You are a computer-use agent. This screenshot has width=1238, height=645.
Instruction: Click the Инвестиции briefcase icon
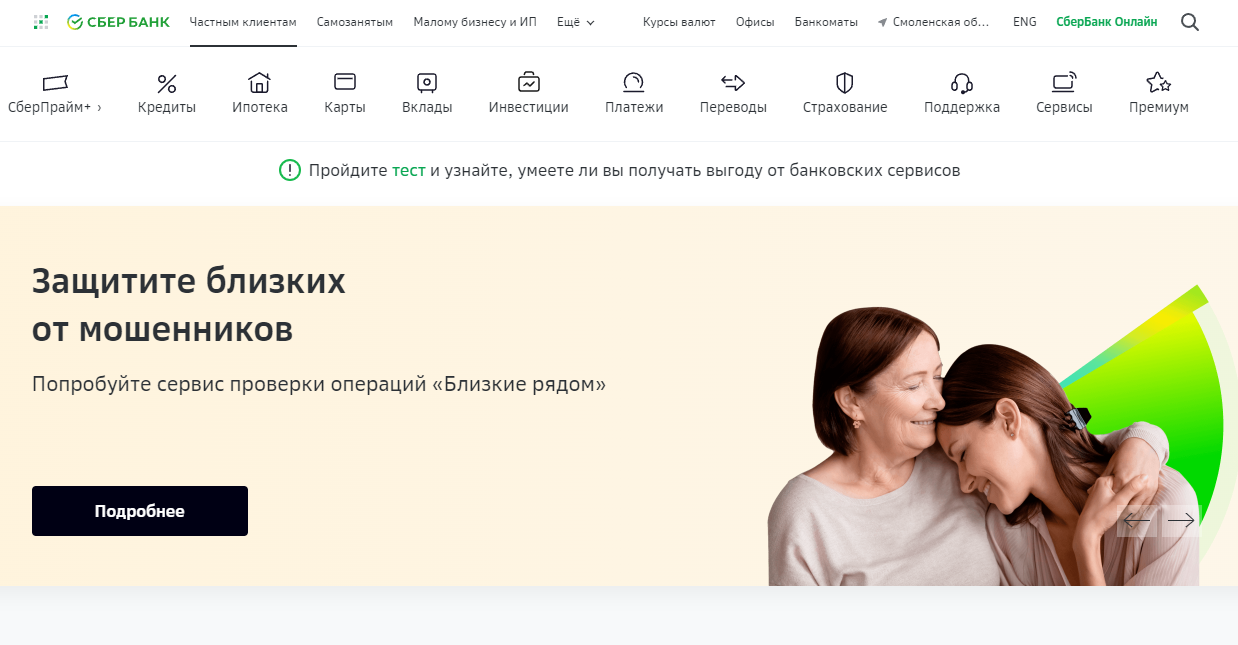529,83
